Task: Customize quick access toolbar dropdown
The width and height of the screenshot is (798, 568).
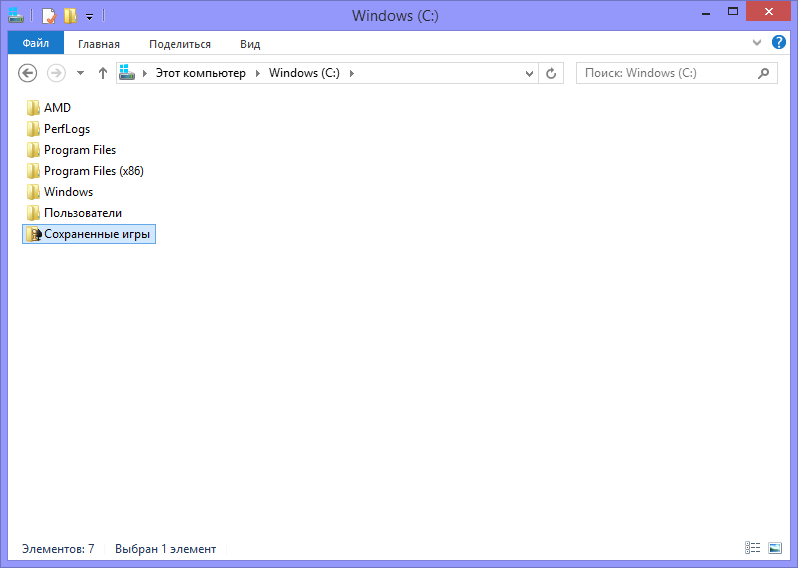Action: [90, 17]
